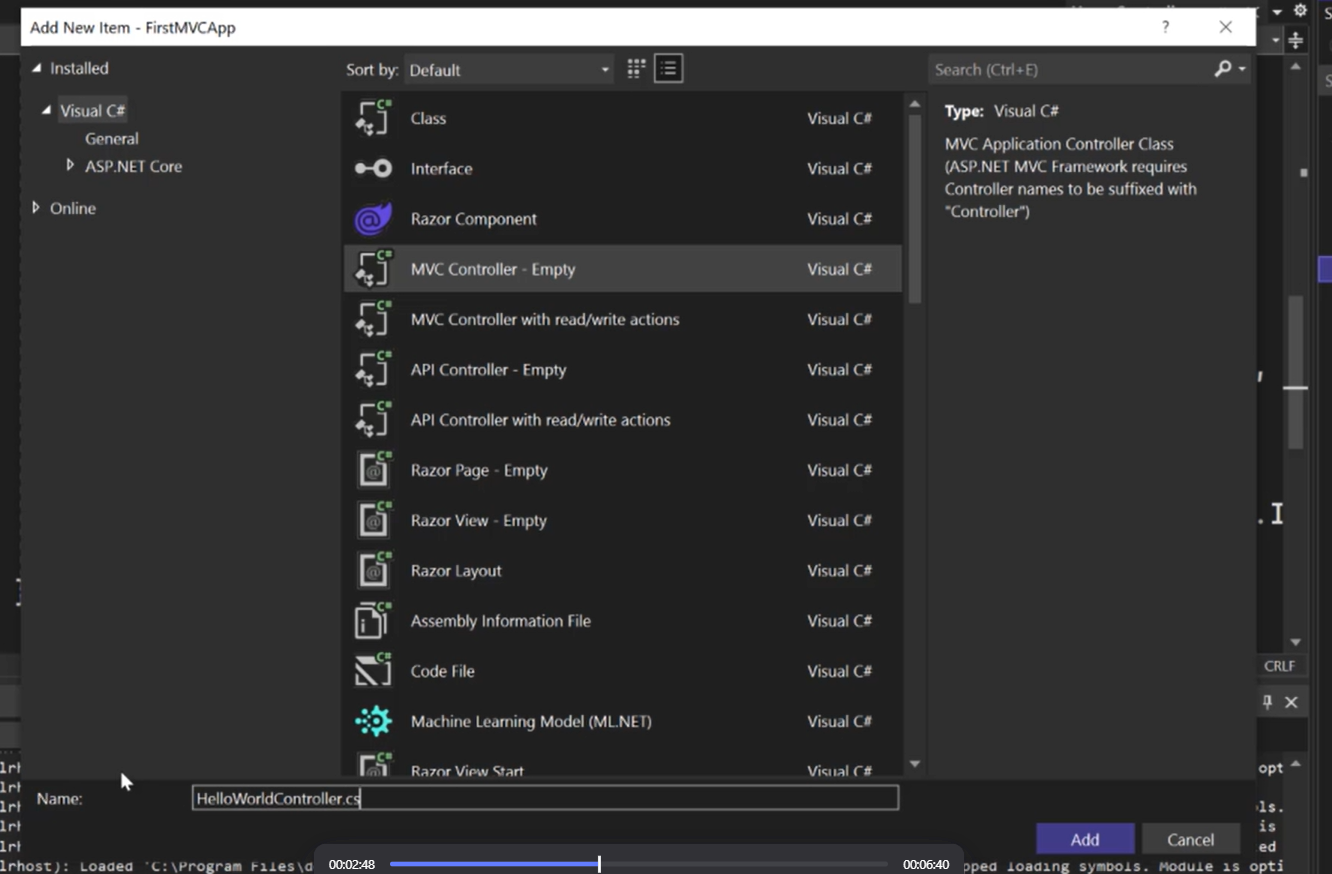Choose the Machine Learning Model icon
The height and width of the screenshot is (874, 1332).
pos(374,721)
